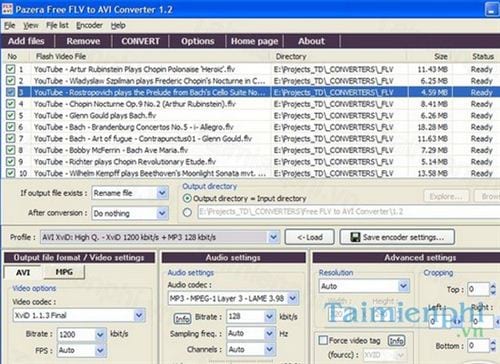
Task: Select Output directory = Input directory radio
Action: (x=187, y=199)
